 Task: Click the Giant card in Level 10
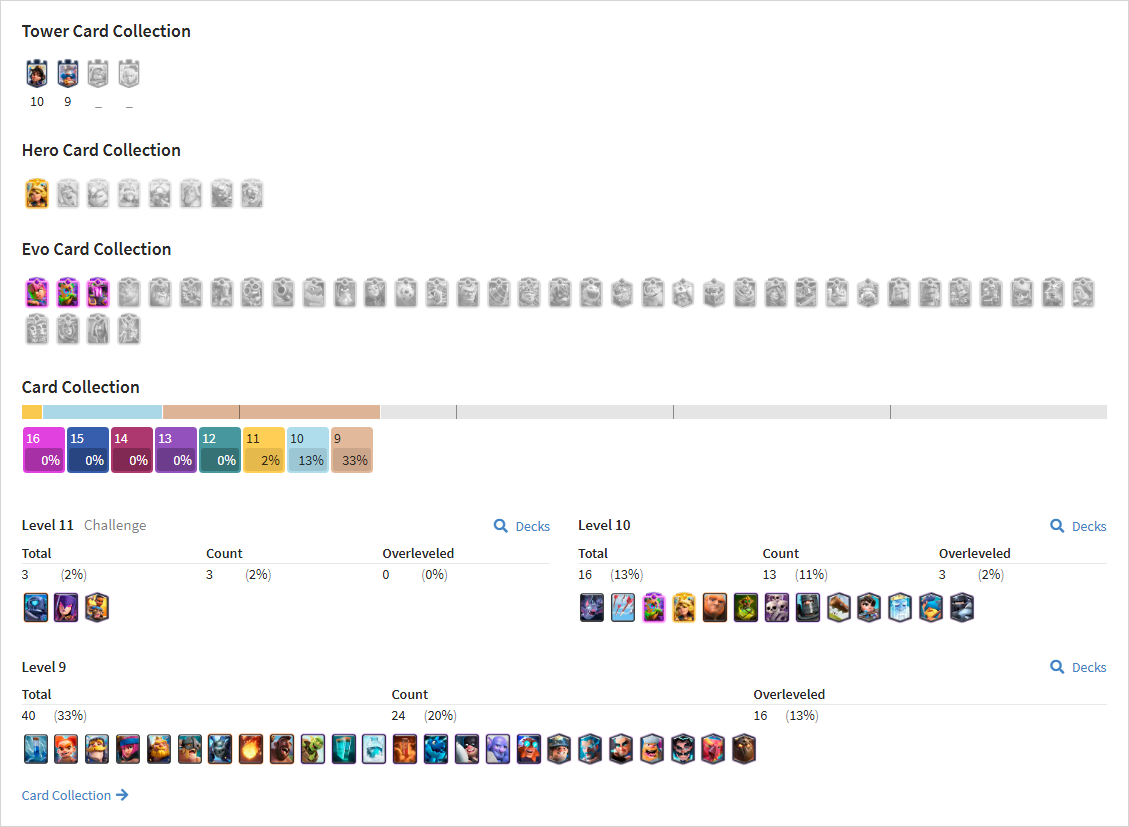pyautogui.click(x=715, y=607)
